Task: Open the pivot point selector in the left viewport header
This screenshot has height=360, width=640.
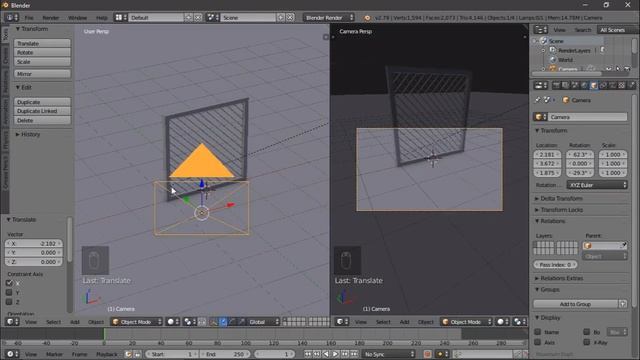Action: click(x=189, y=322)
